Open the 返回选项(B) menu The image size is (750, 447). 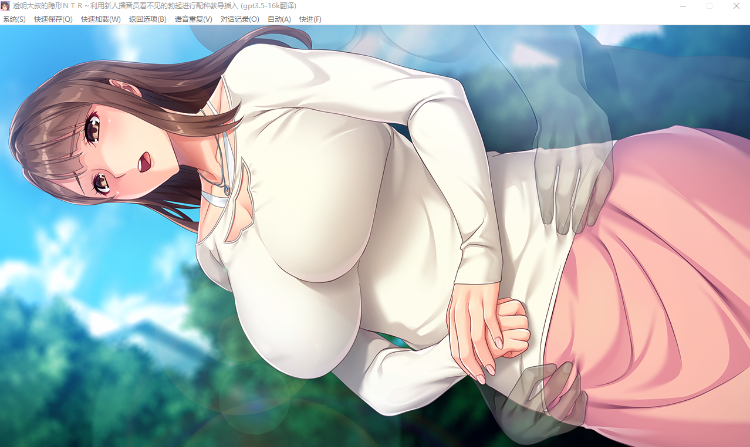(147, 19)
